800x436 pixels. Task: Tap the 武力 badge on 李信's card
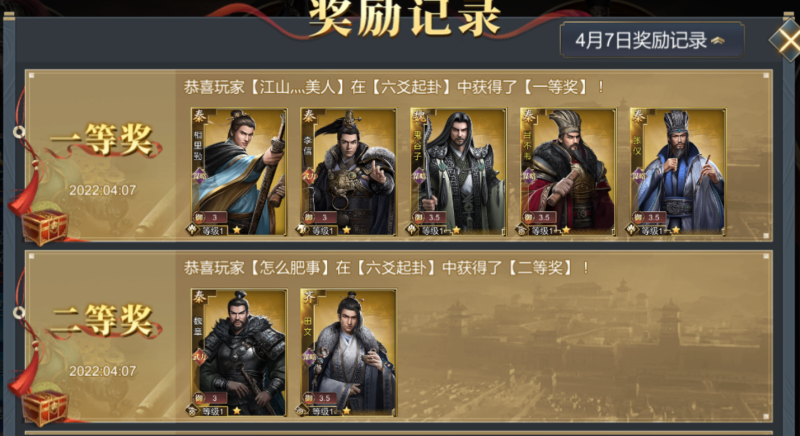coord(309,176)
